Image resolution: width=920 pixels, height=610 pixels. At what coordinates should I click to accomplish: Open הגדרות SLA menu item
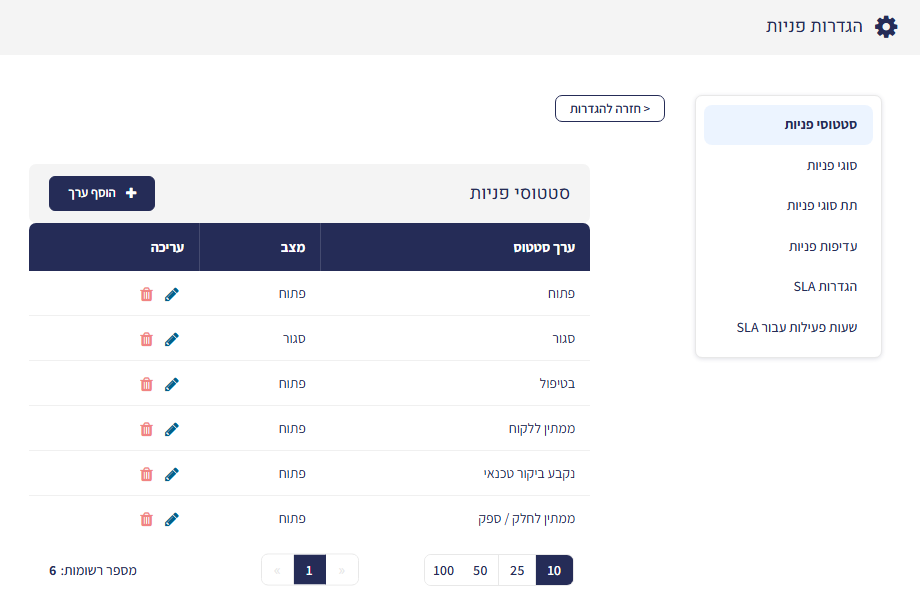click(x=825, y=287)
